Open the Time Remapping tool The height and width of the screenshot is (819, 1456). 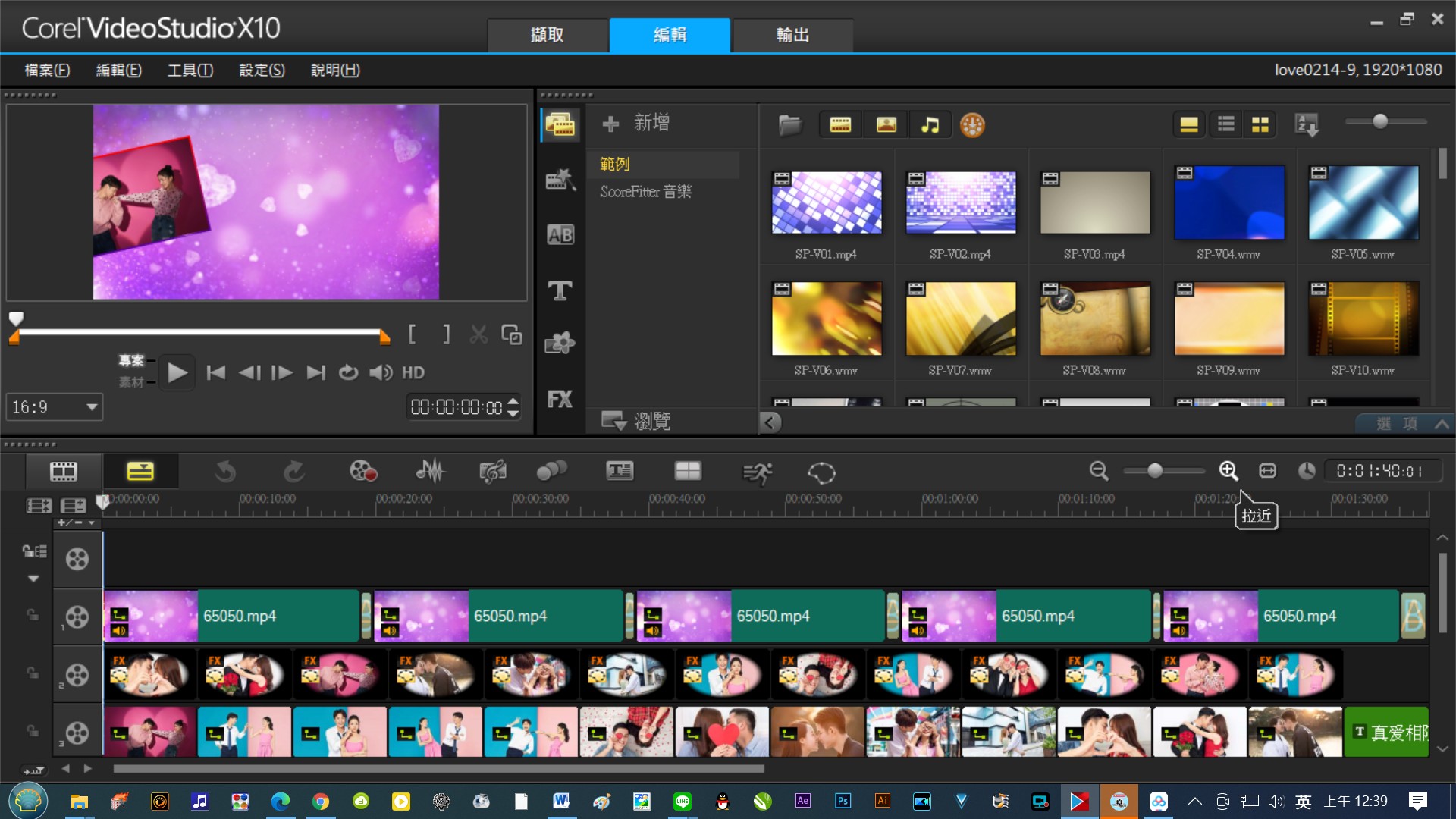click(757, 473)
